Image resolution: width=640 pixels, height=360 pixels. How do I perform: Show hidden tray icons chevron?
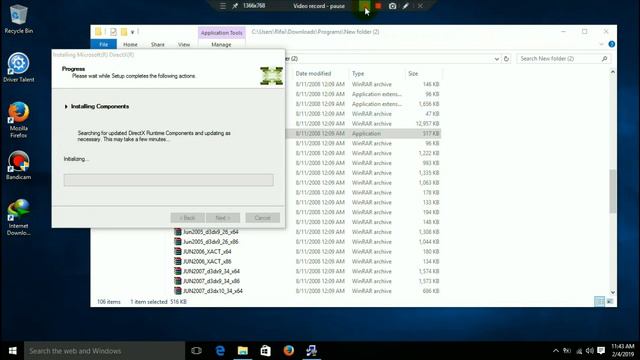pyautogui.click(x=556, y=351)
